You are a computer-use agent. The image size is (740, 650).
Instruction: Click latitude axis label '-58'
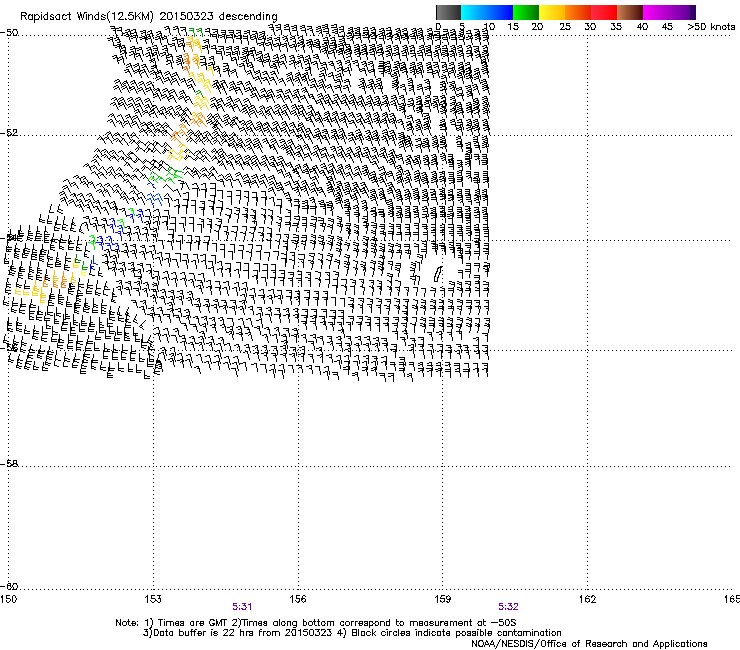[9, 464]
